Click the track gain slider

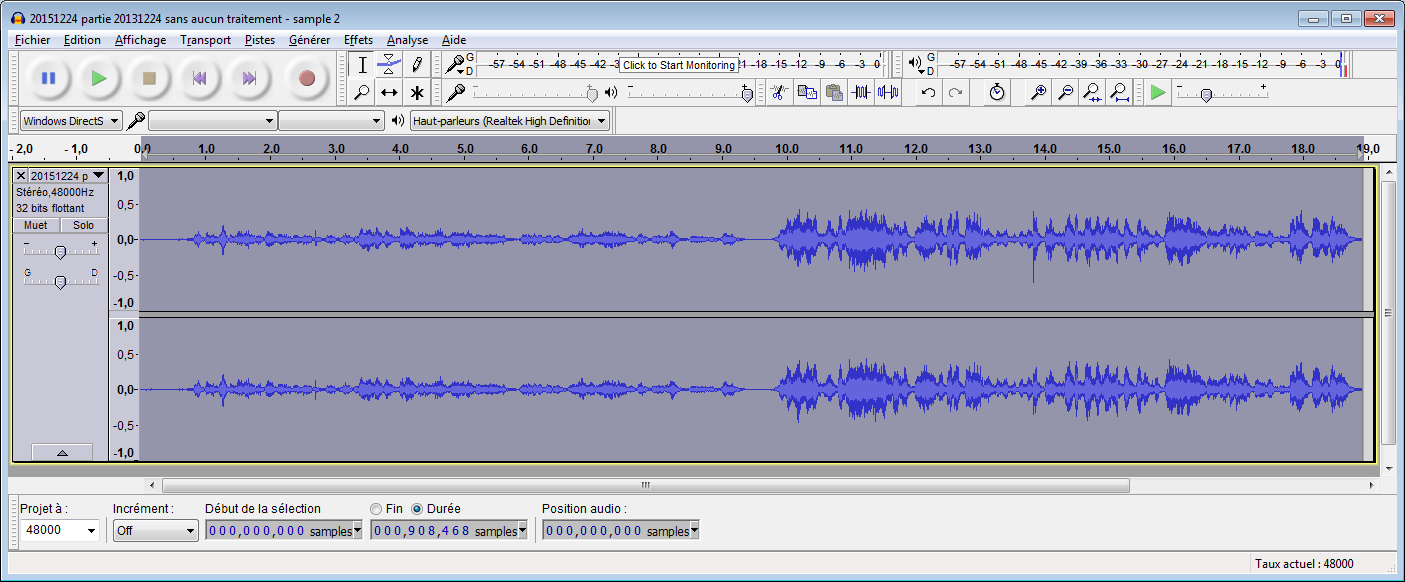point(60,251)
